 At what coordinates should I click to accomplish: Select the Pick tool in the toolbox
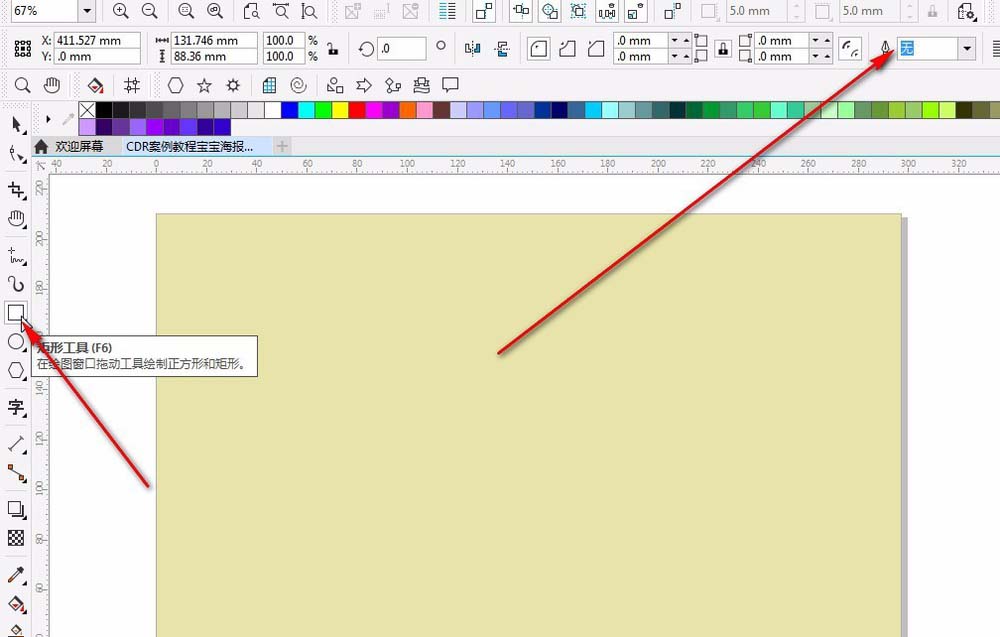click(x=16, y=125)
